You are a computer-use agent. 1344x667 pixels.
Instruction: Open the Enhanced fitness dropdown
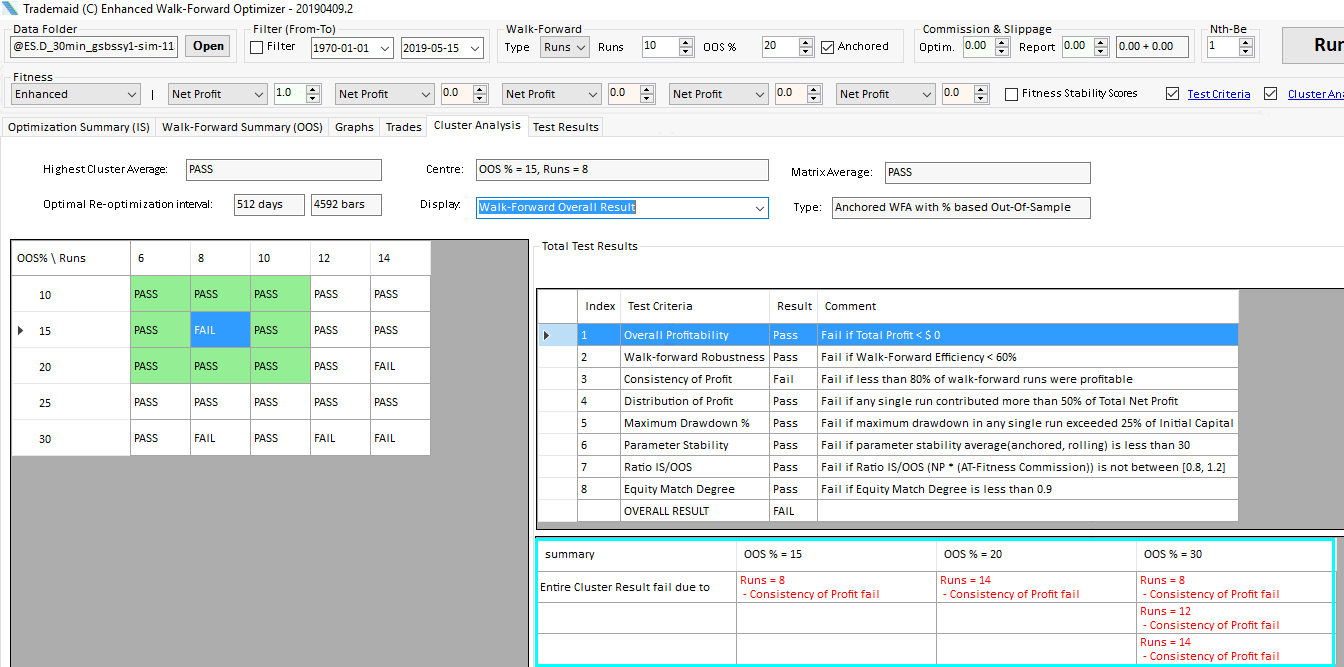132,94
